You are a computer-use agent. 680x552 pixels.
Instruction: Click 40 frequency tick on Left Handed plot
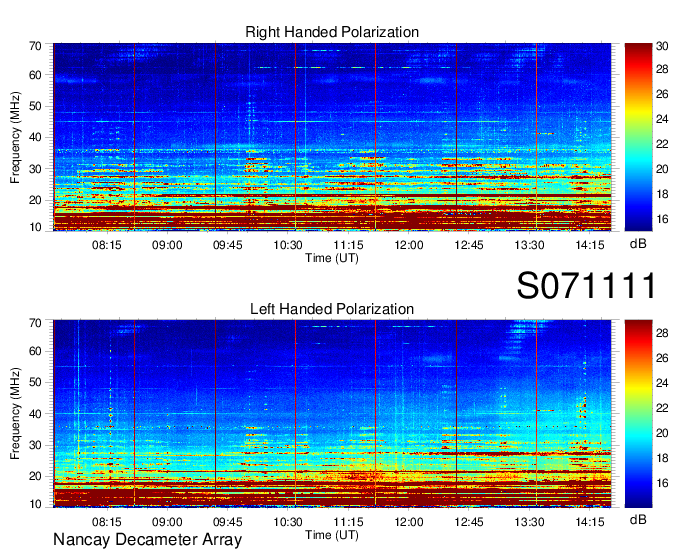click(x=35, y=414)
